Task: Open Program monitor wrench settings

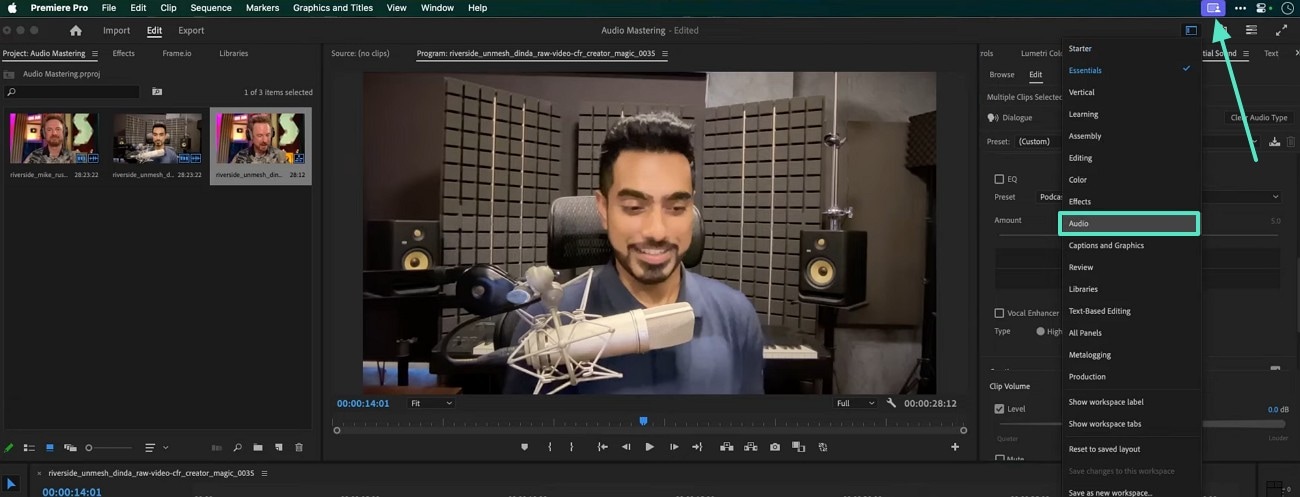Action: coord(891,403)
